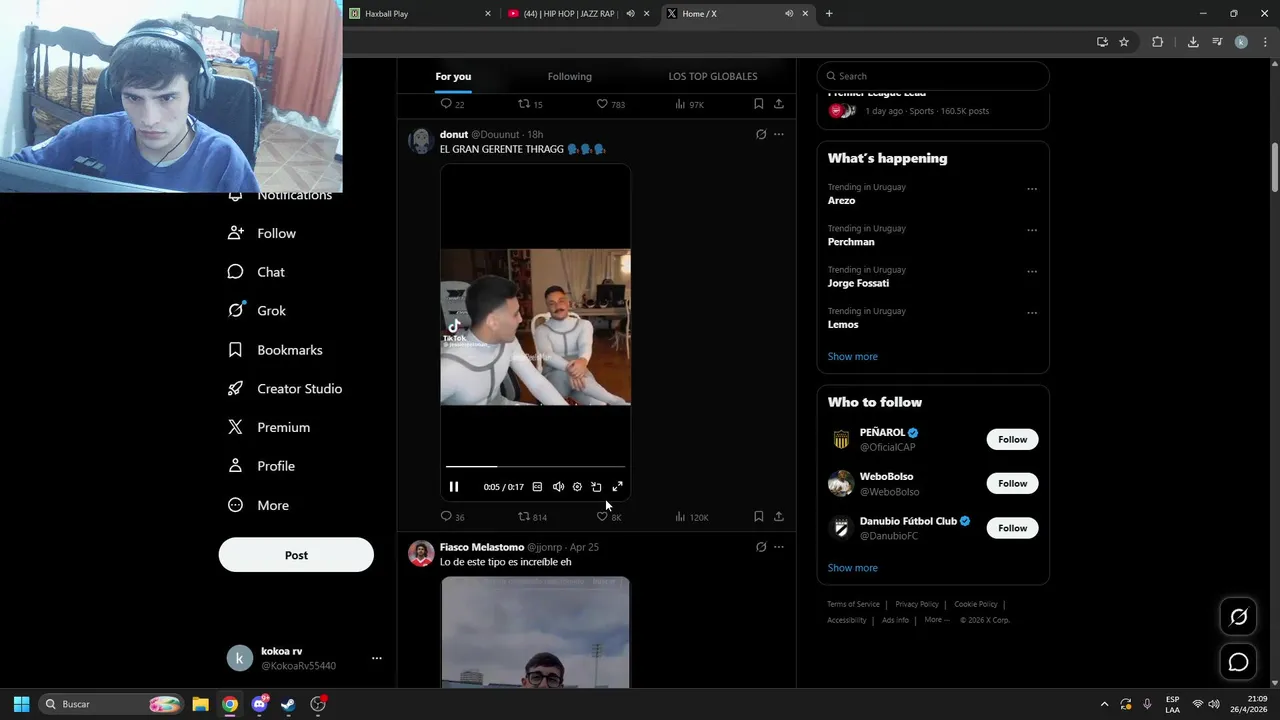Share the donut tweet

click(778, 517)
